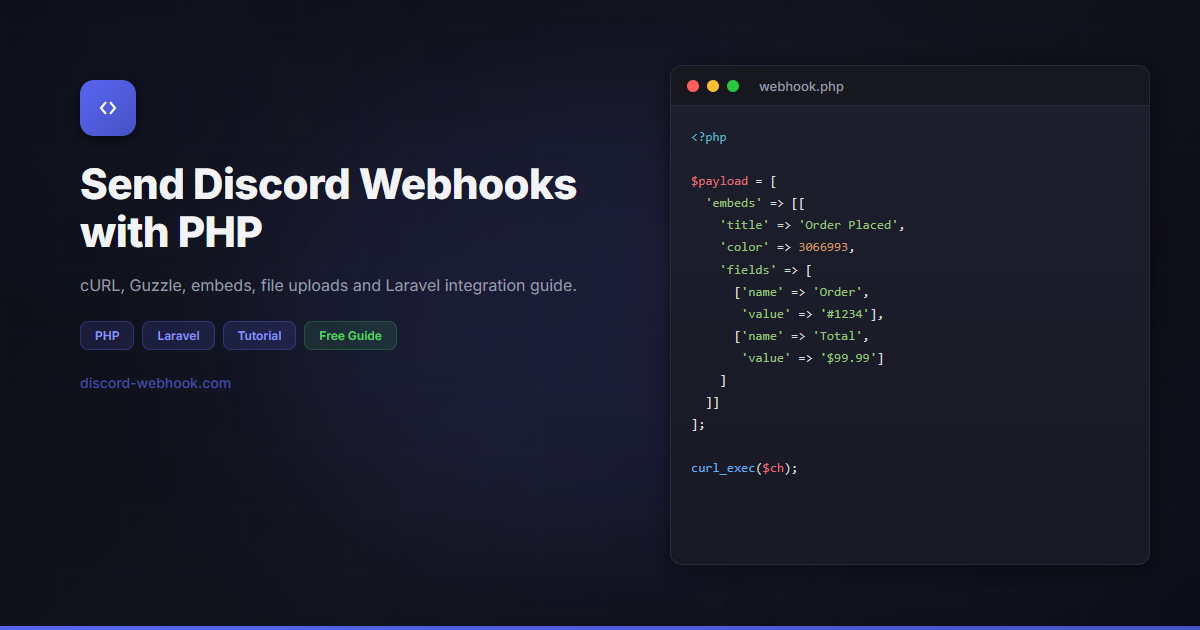Viewport: 1200px width, 630px height.
Task: Click the $payload variable in the code
Action: click(x=719, y=180)
